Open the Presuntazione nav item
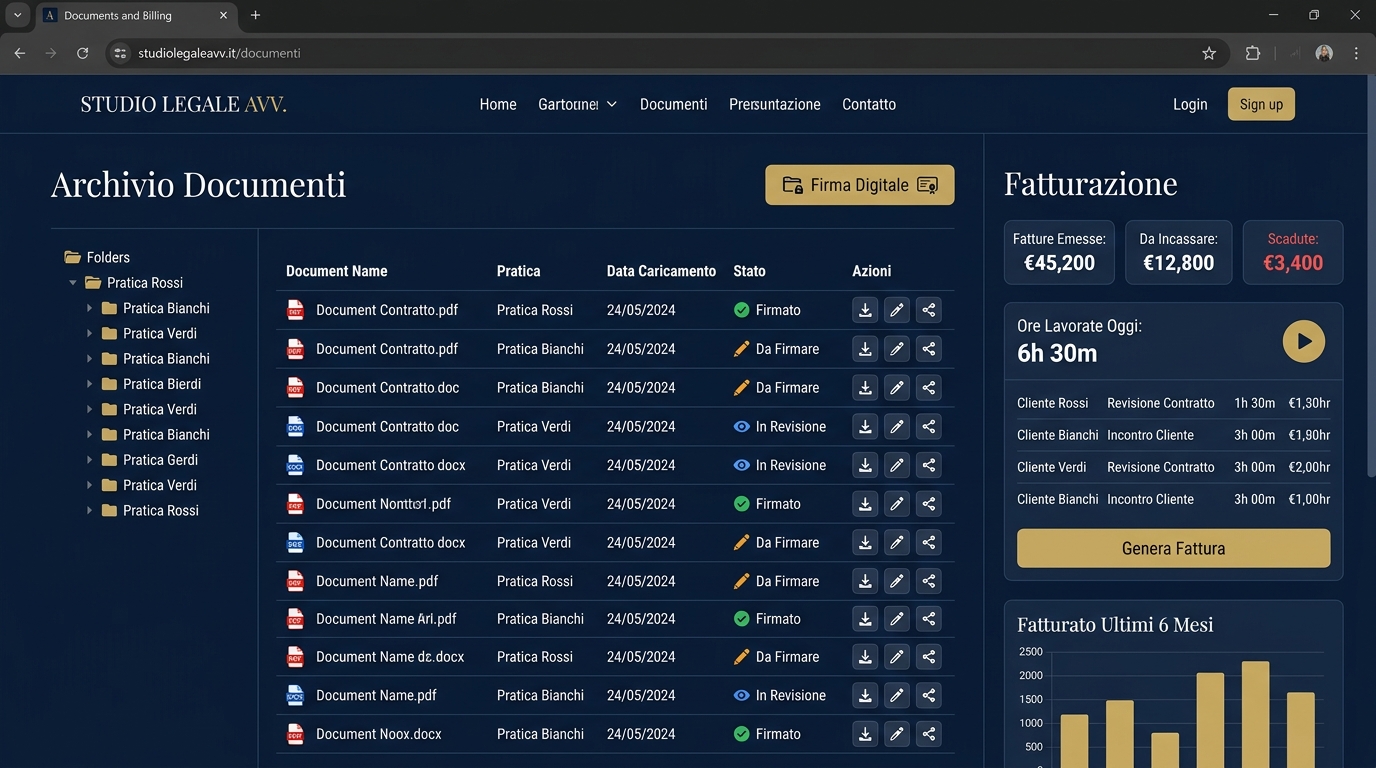Screen dimensions: 1376x768 click(775, 104)
